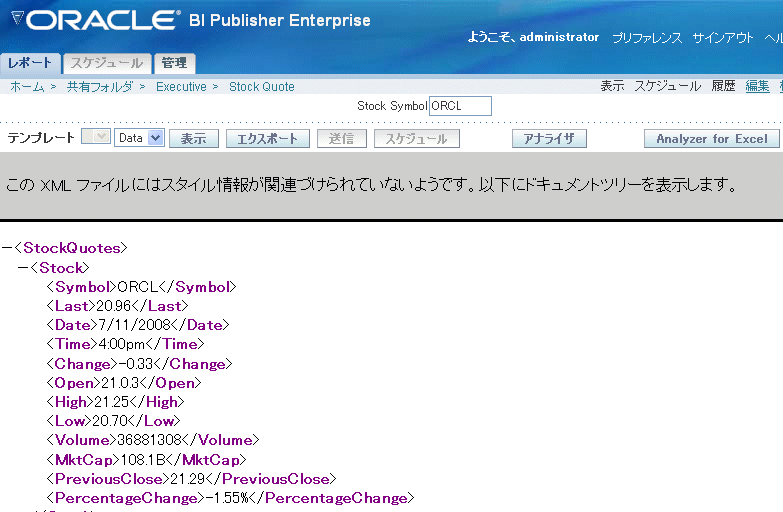Screen dimensions: 783x512
Task: Click Stock Quote breadcrumb link
Action: coord(262,86)
